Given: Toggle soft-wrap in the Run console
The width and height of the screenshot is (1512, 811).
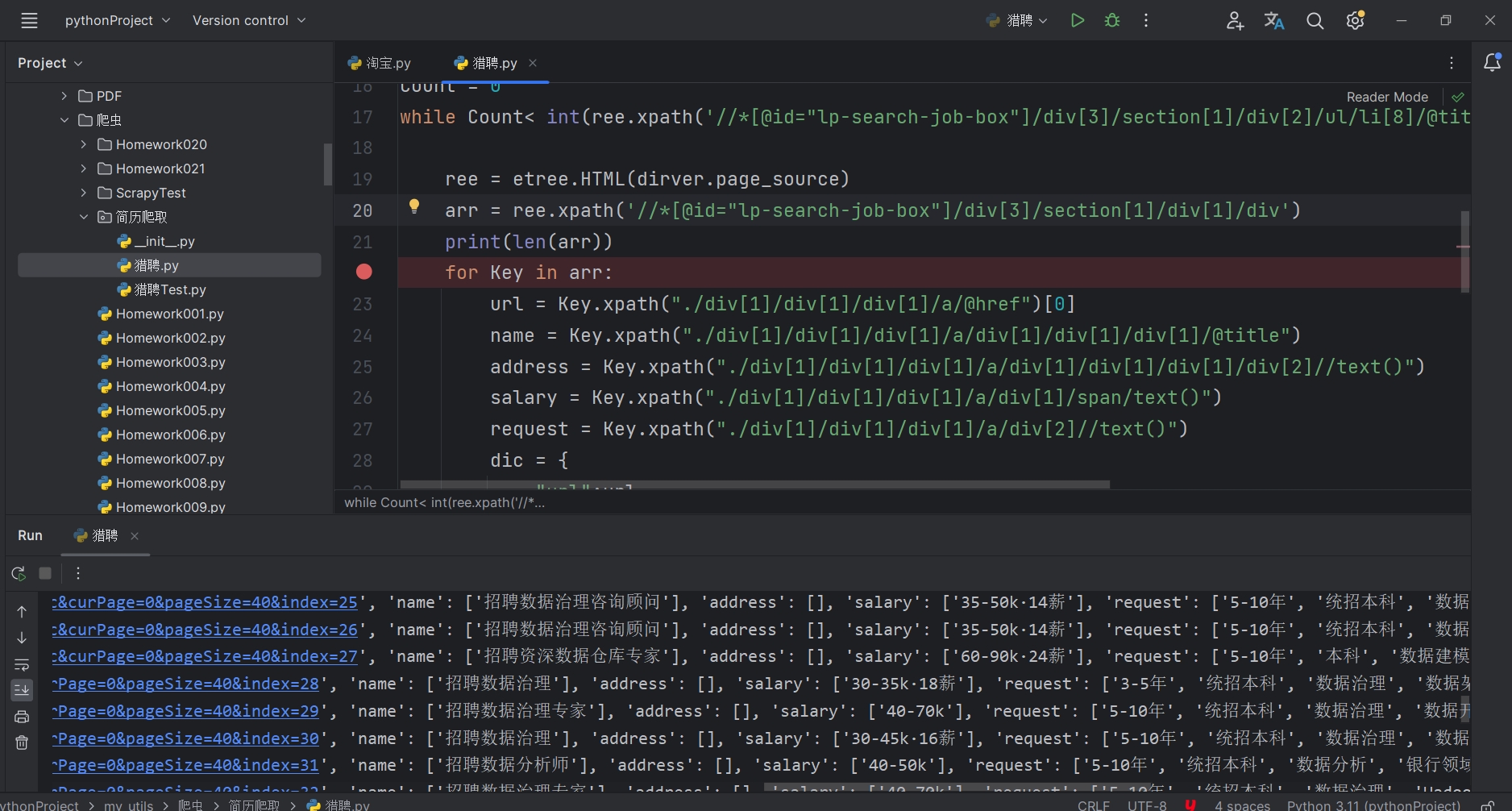Looking at the screenshot, I should [22, 665].
